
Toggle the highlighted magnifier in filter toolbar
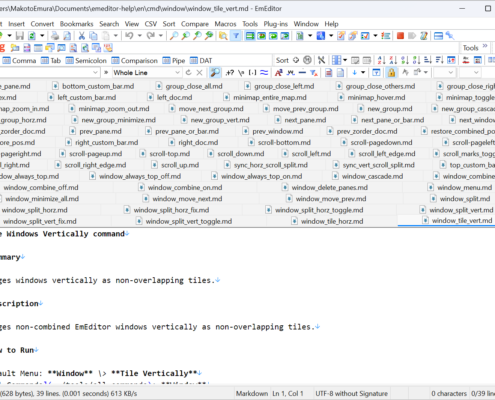(215, 72)
